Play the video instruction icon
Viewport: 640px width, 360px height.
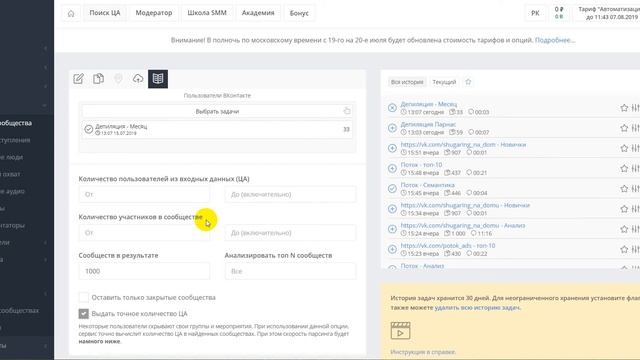[x=400, y=331]
